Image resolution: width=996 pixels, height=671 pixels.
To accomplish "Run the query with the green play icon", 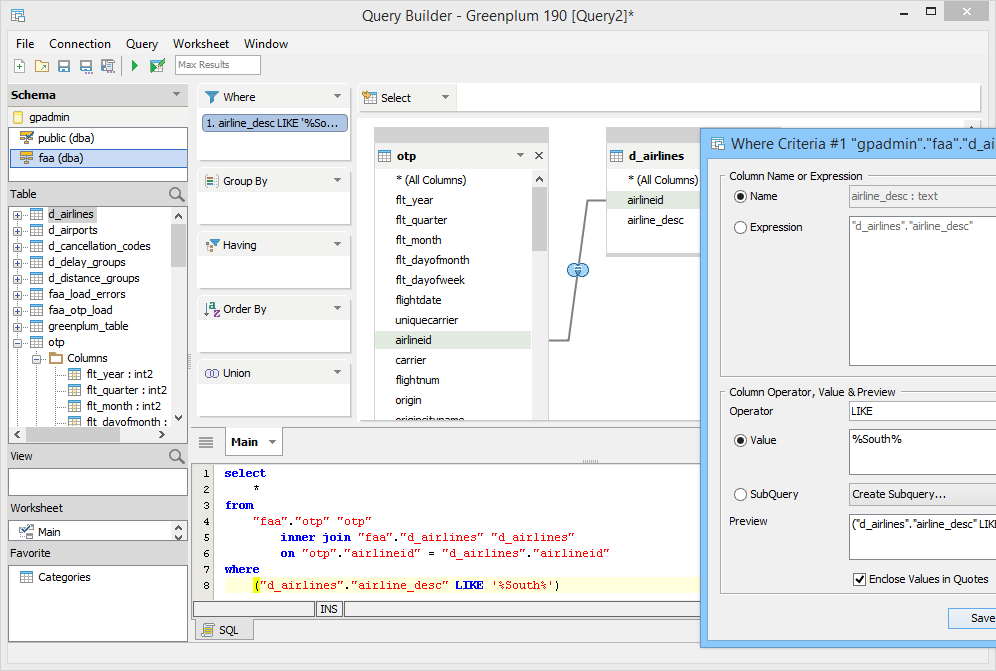I will click(135, 65).
